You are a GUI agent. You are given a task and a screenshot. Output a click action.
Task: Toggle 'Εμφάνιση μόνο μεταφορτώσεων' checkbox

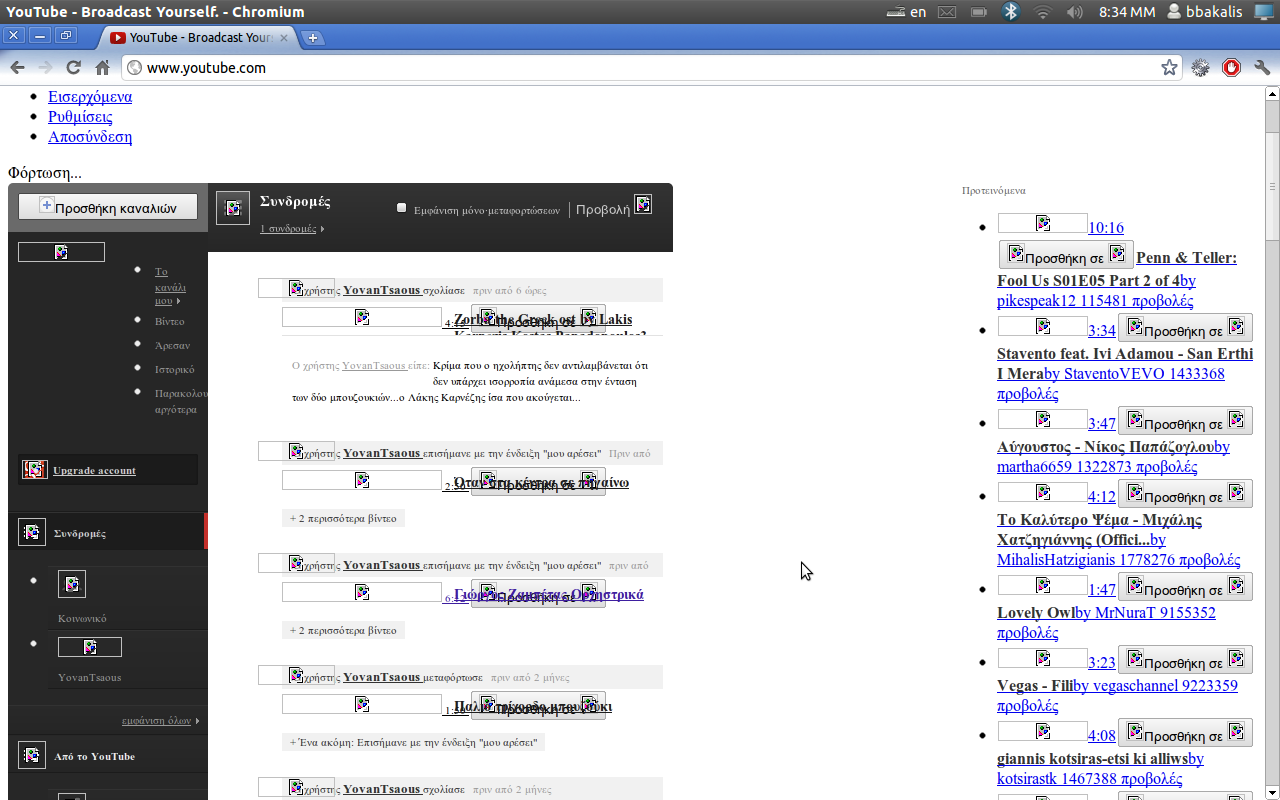click(x=402, y=208)
